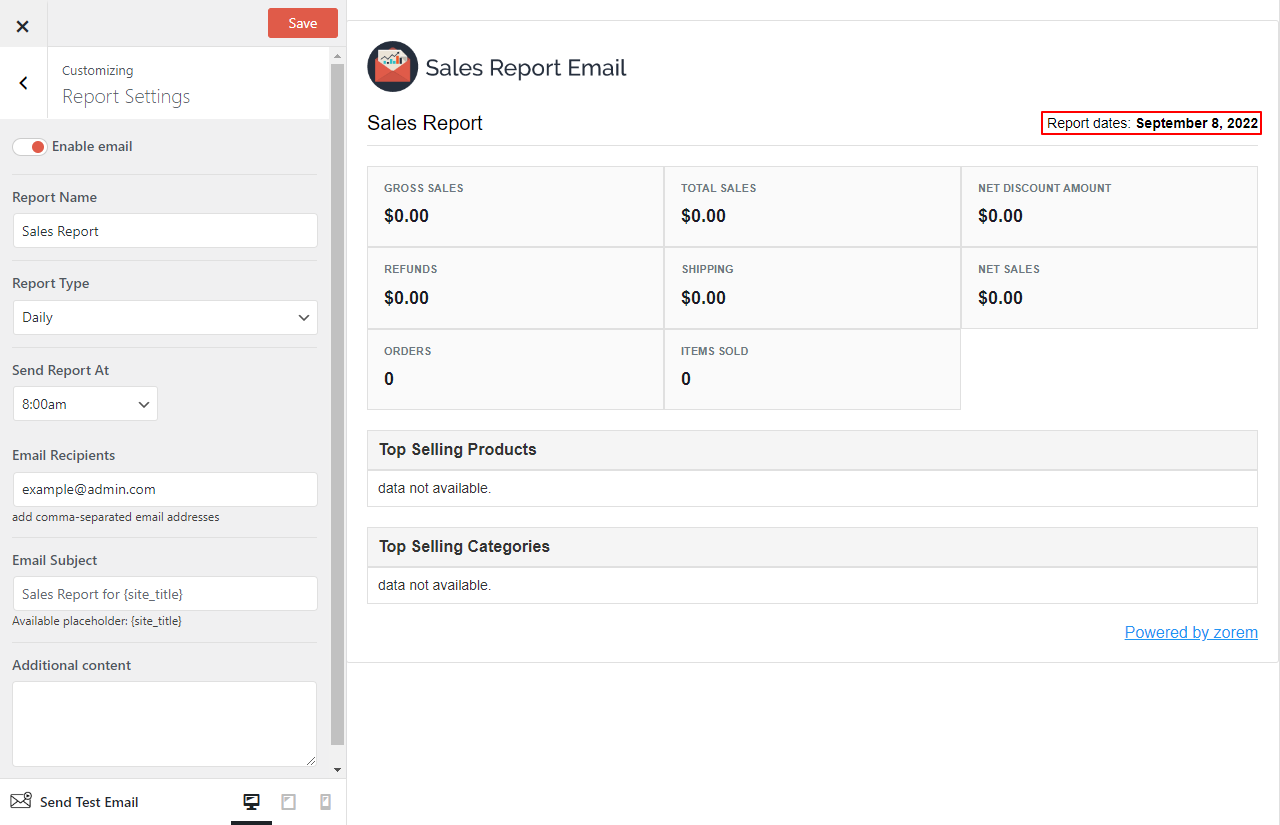Open the Powered by zorem link

pyautogui.click(x=1191, y=632)
